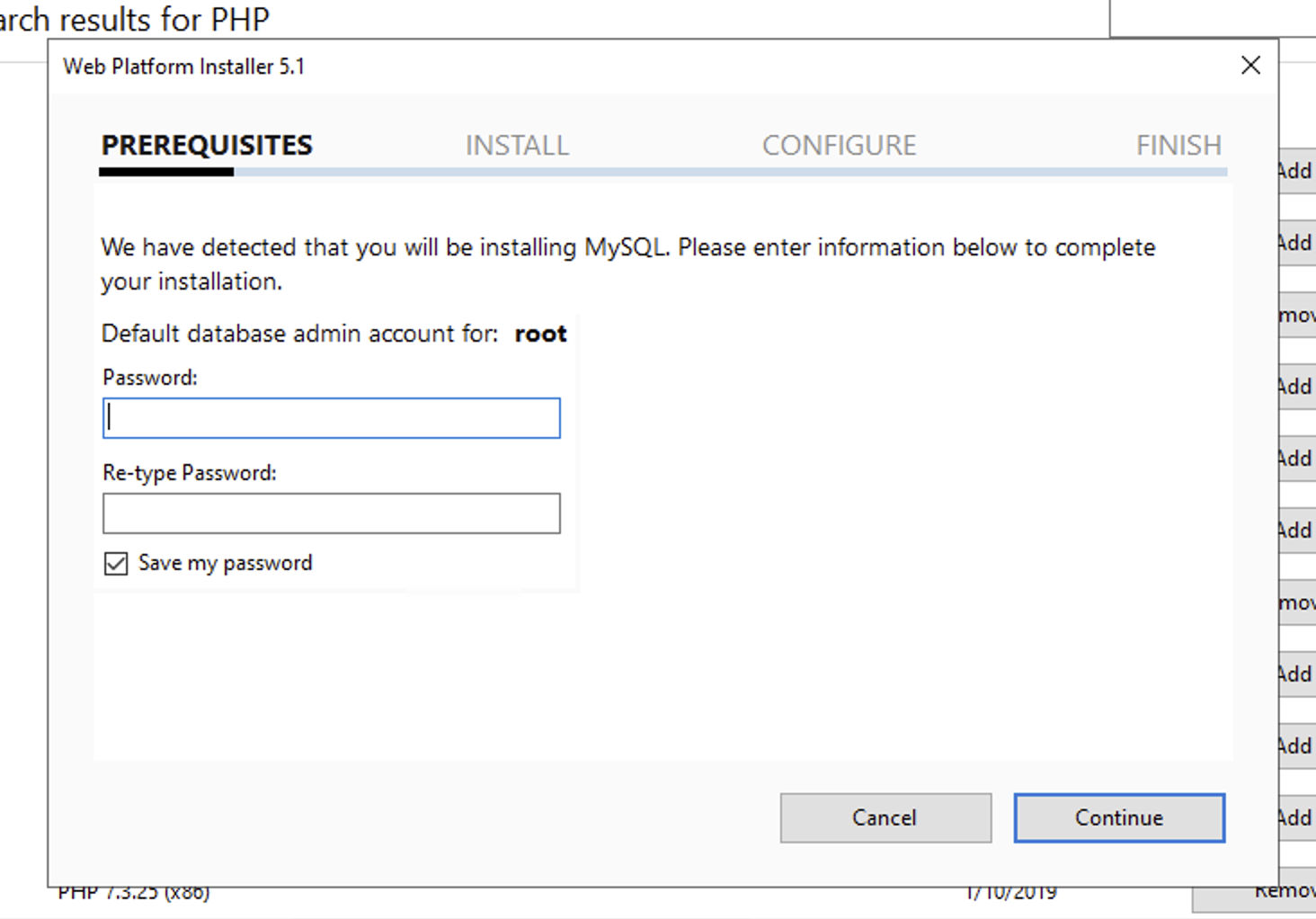Click the Re-type Password: field label
Image resolution: width=1316 pixels, height=919 pixels.
(x=190, y=473)
